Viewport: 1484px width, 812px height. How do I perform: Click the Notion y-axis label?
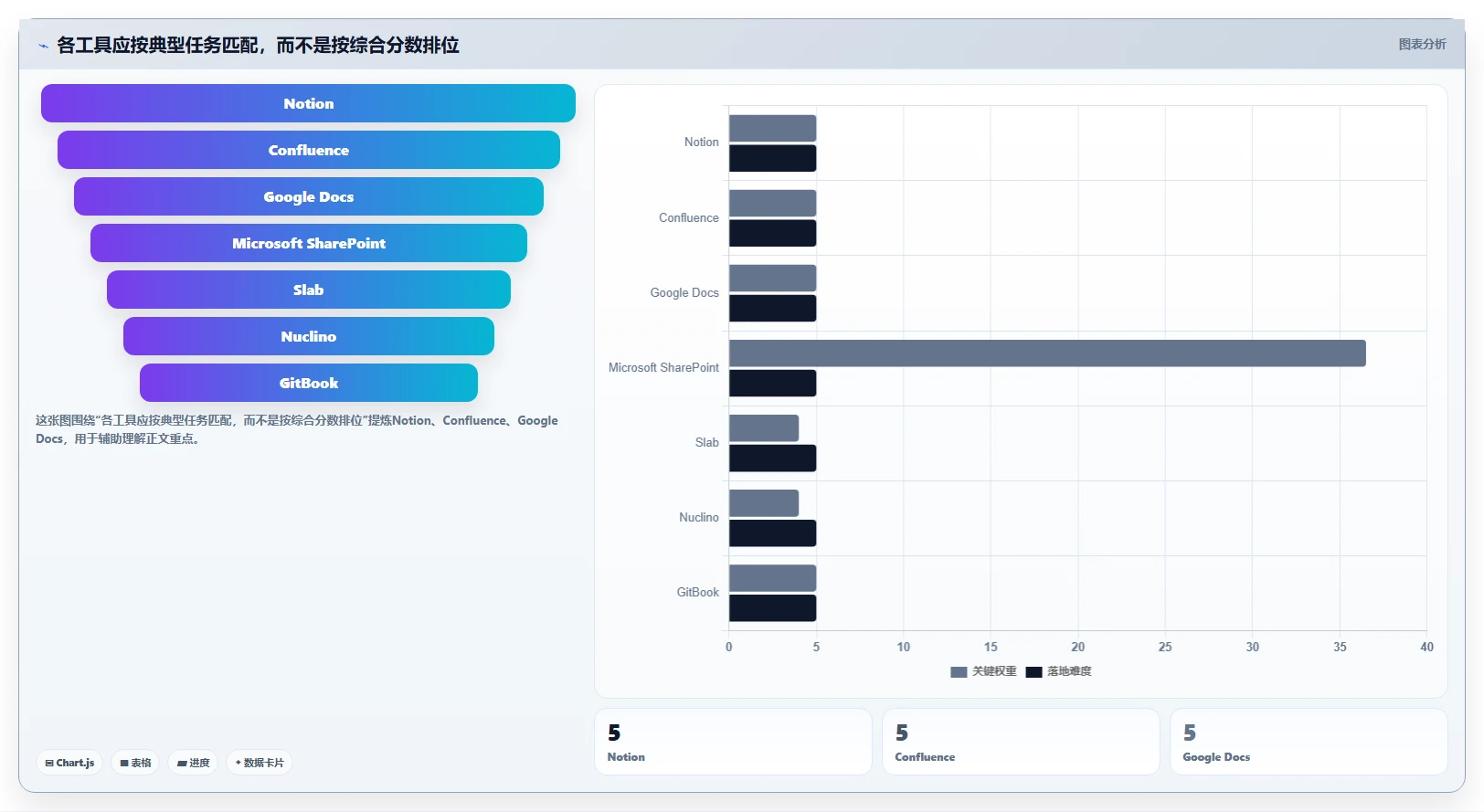tap(702, 142)
